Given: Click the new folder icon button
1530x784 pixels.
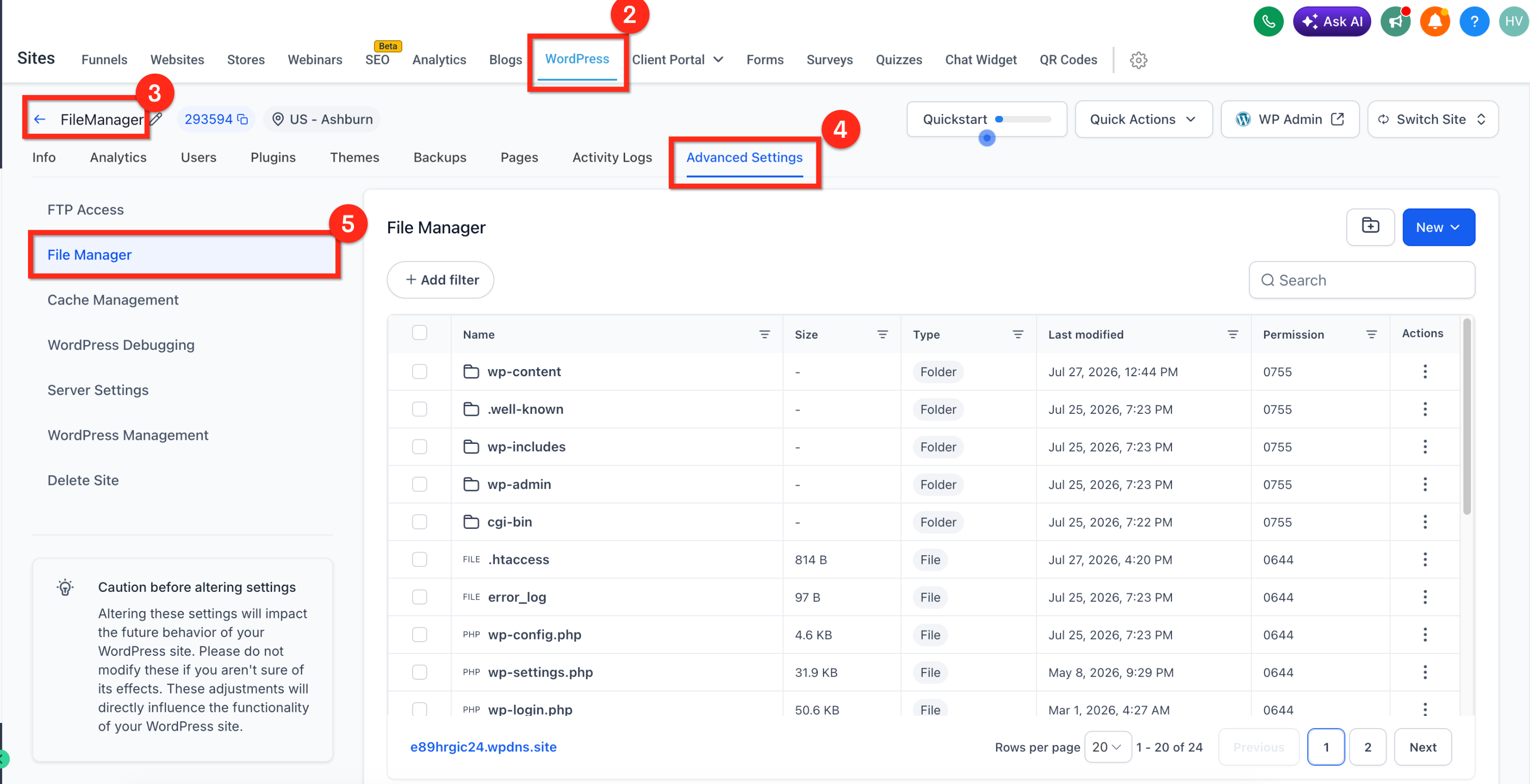Looking at the screenshot, I should [1370, 227].
